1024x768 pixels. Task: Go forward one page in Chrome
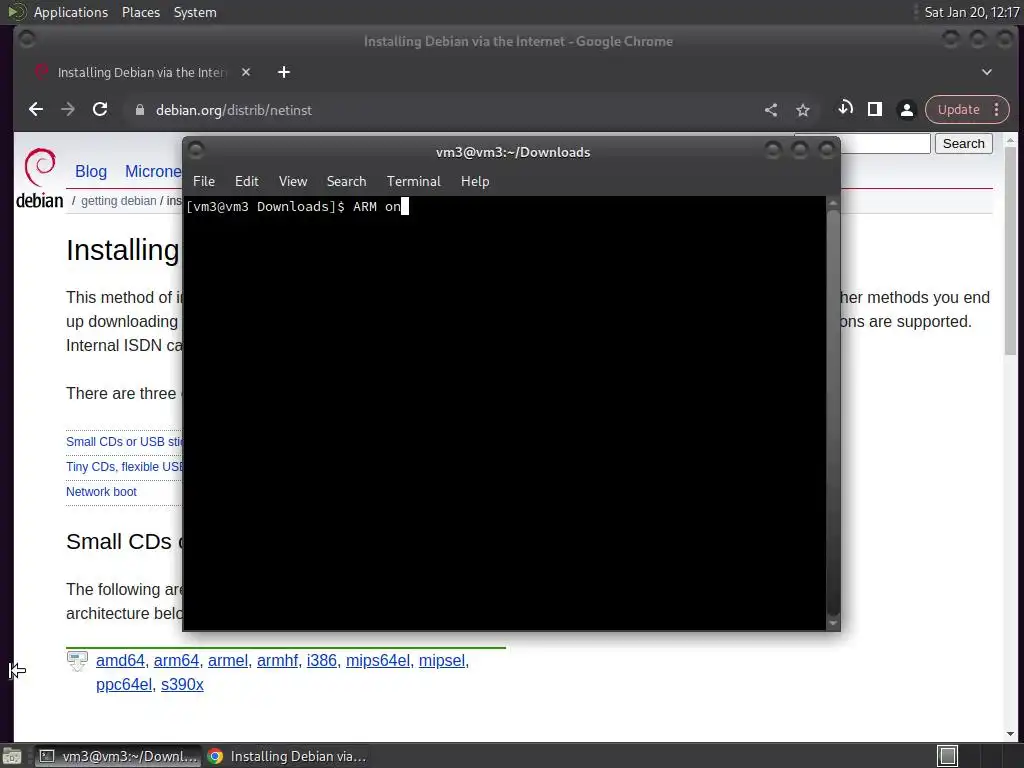coord(67,110)
